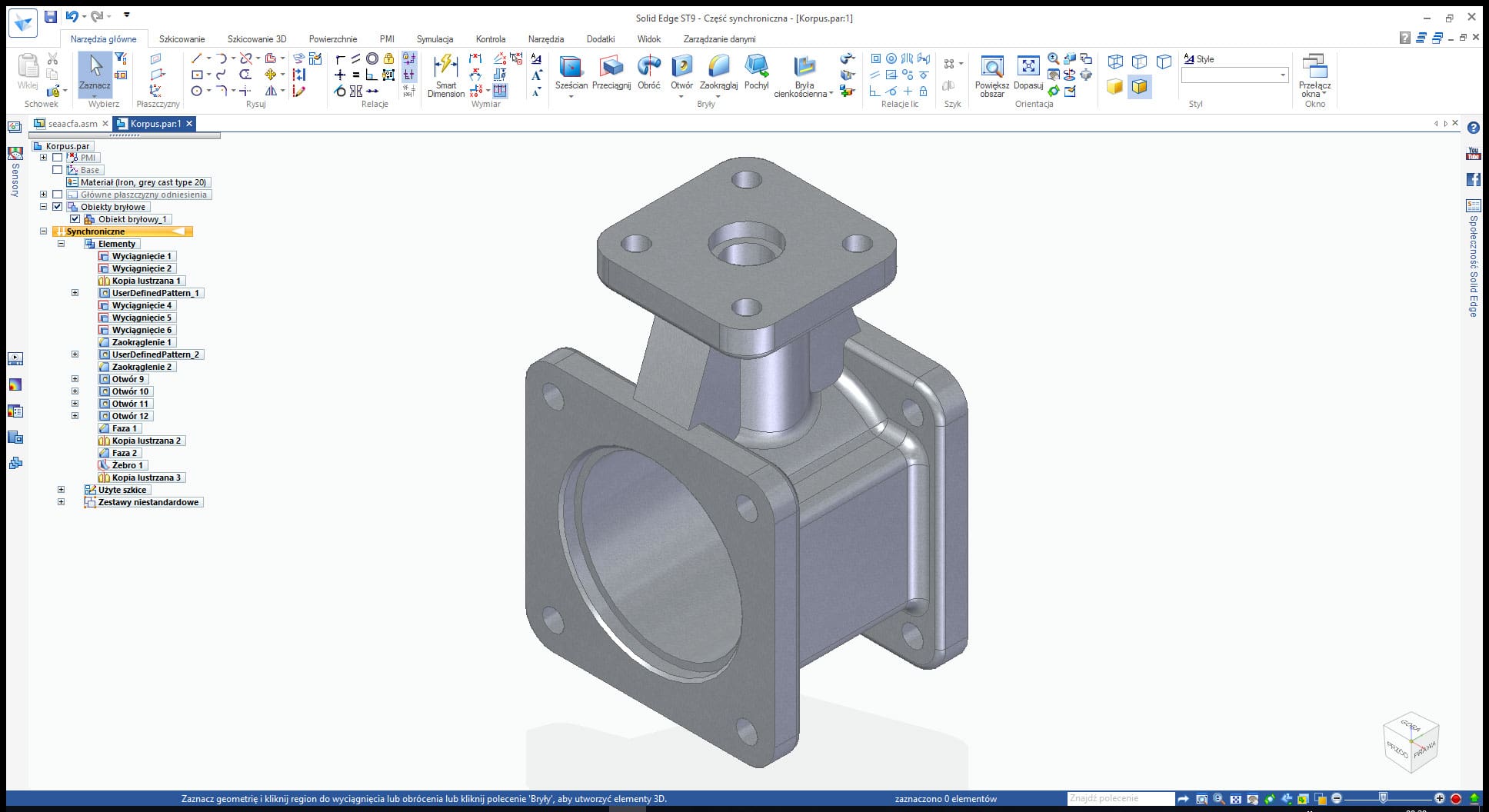Toggle the Obiekt bryłowy_1 checkbox

tap(75, 219)
